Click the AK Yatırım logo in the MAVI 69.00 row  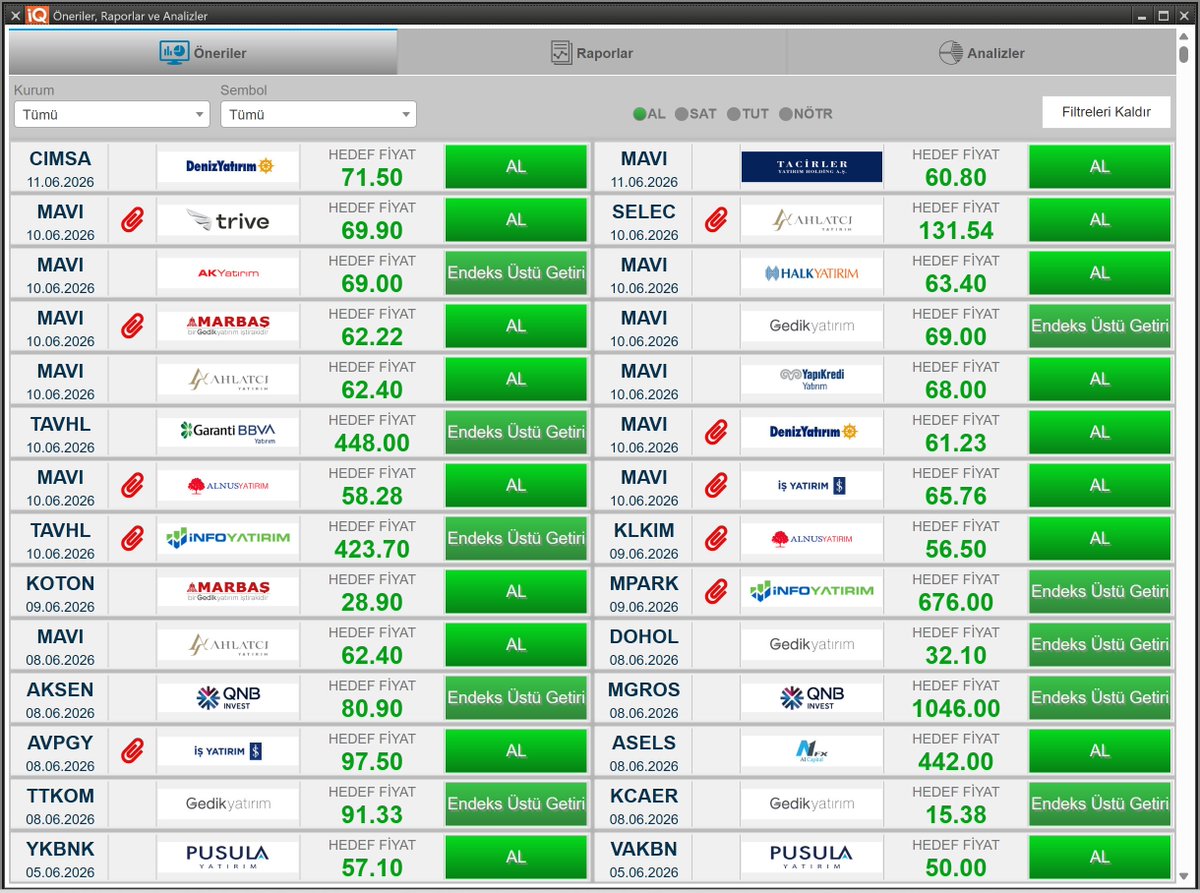coord(228,273)
